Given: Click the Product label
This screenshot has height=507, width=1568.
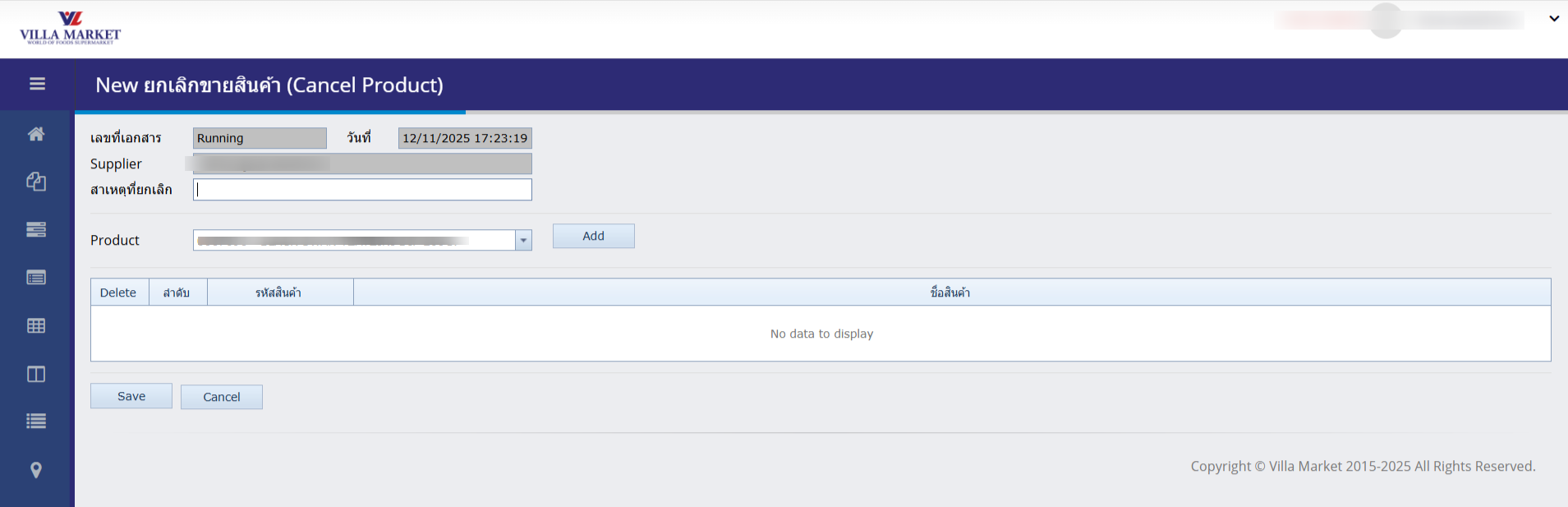Looking at the screenshot, I should click(x=115, y=240).
